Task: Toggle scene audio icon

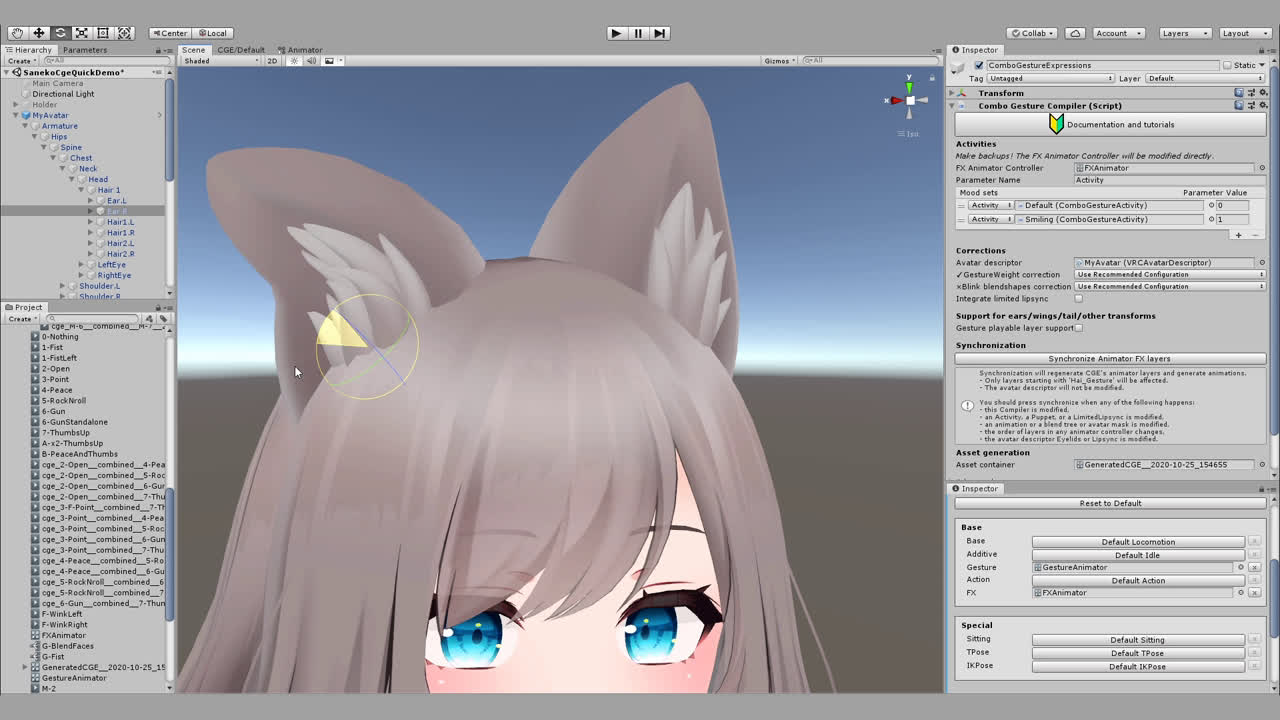Action: tap(310, 61)
